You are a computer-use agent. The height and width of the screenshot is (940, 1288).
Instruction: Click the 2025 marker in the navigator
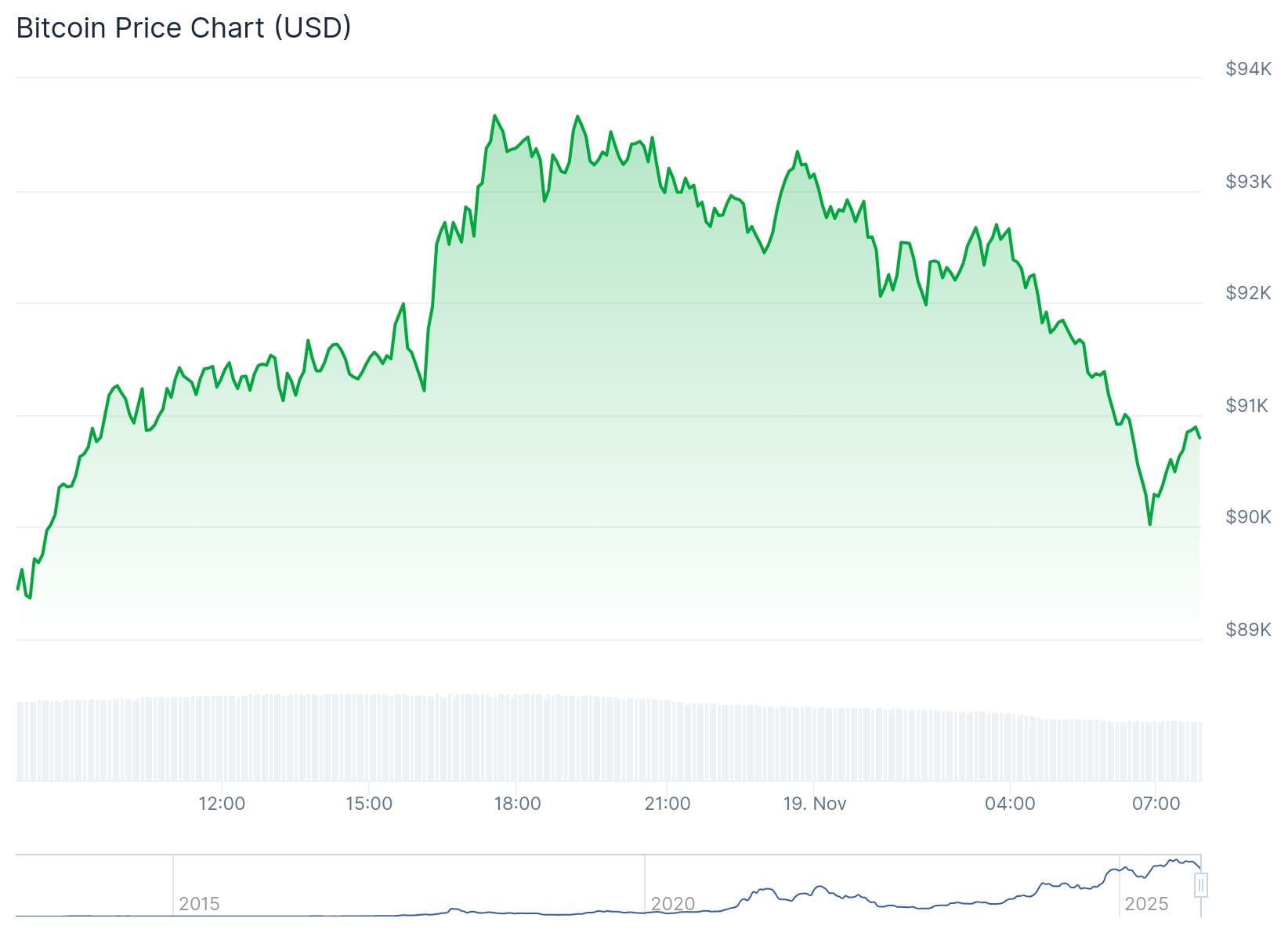point(1146,904)
